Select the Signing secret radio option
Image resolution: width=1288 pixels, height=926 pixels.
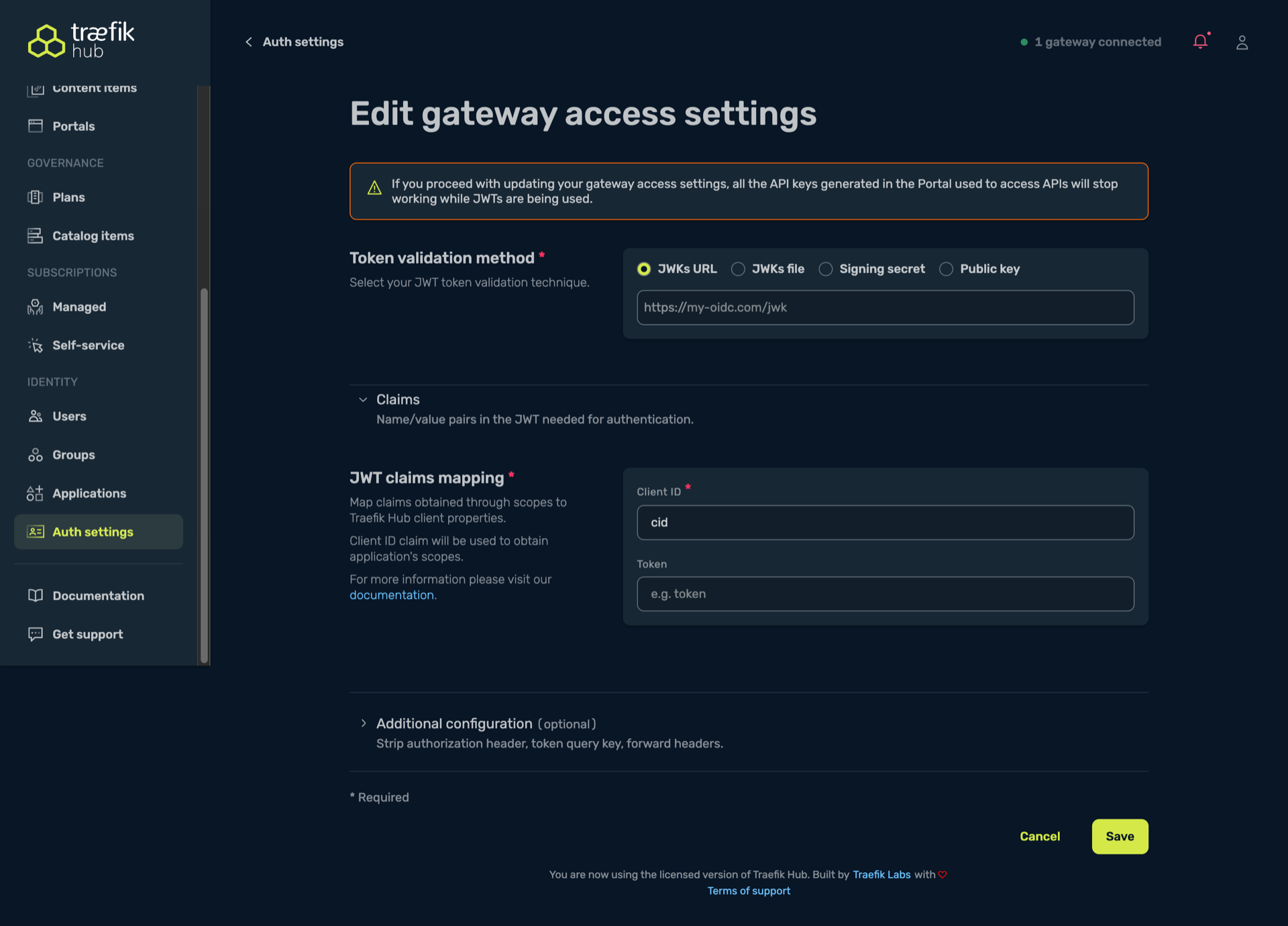(x=826, y=269)
